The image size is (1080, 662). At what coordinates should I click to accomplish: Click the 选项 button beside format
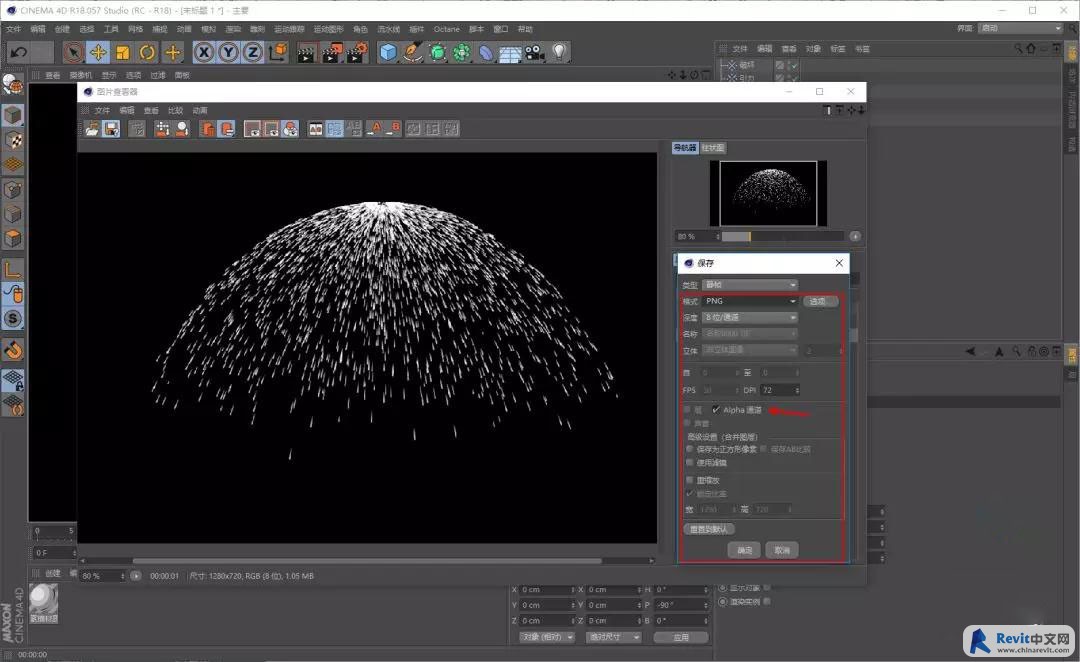click(820, 301)
